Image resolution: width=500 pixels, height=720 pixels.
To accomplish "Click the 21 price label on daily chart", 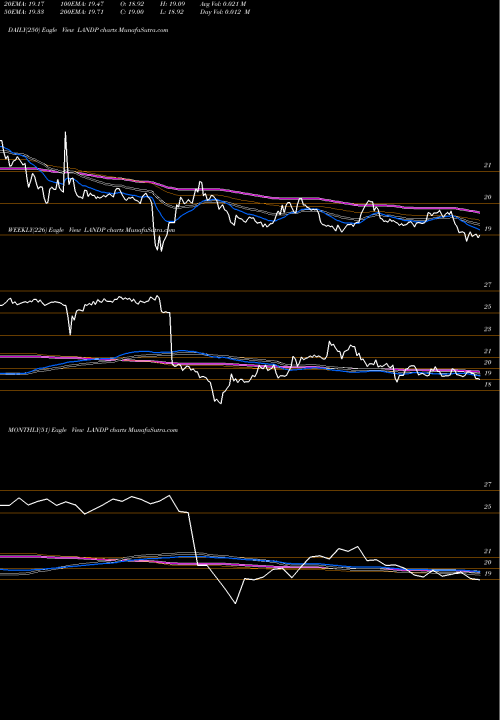I will point(488,165).
